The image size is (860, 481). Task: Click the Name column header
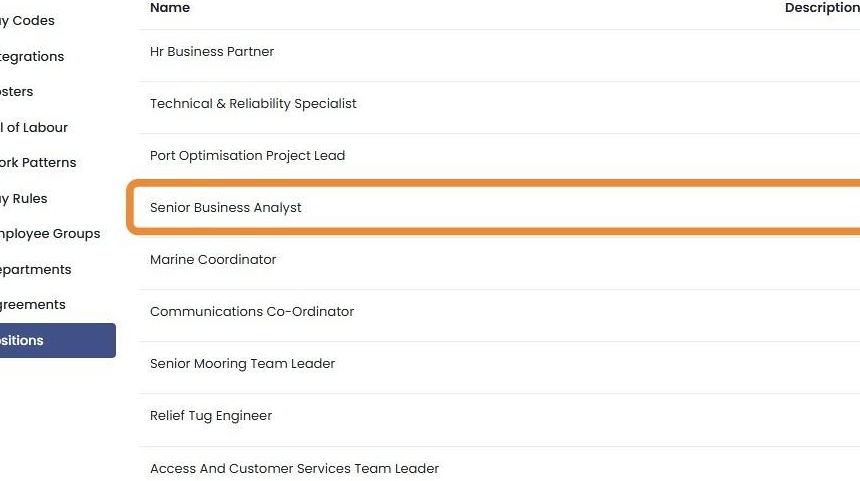click(170, 8)
